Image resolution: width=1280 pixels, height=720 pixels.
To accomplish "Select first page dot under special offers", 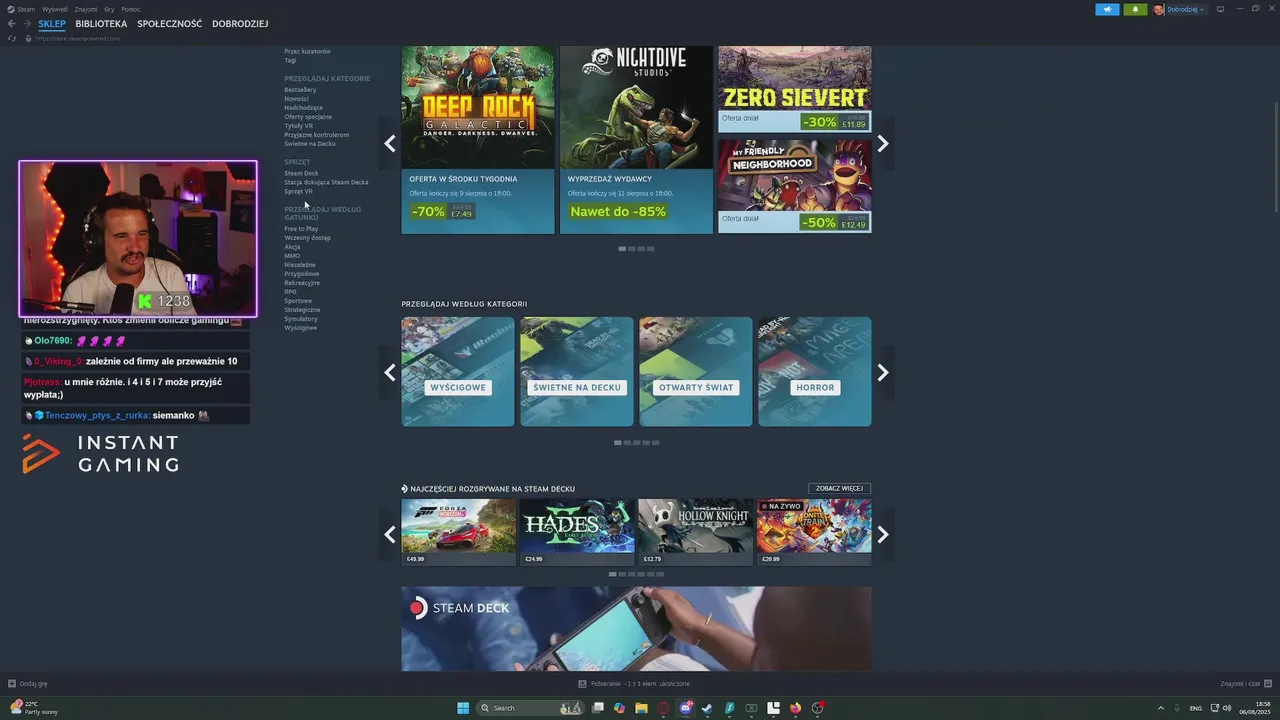I will pos(622,249).
